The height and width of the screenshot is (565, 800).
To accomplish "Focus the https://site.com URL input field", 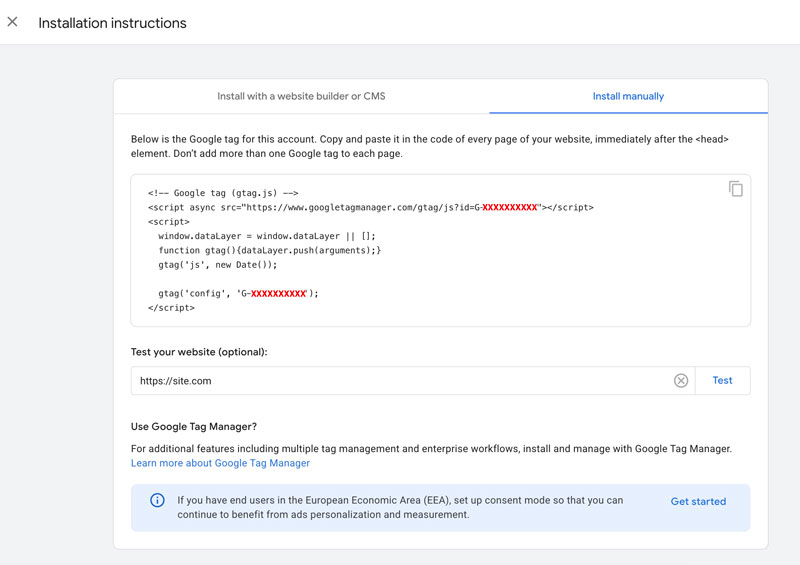I will click(400, 381).
